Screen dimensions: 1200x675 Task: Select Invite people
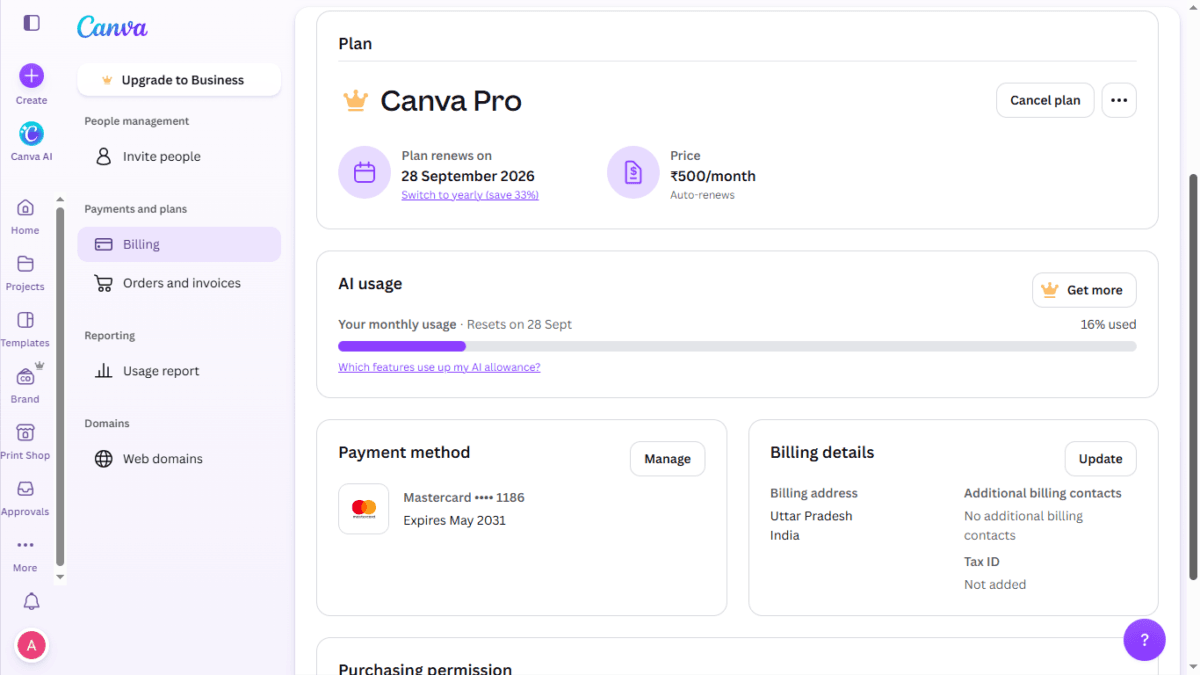(179, 157)
